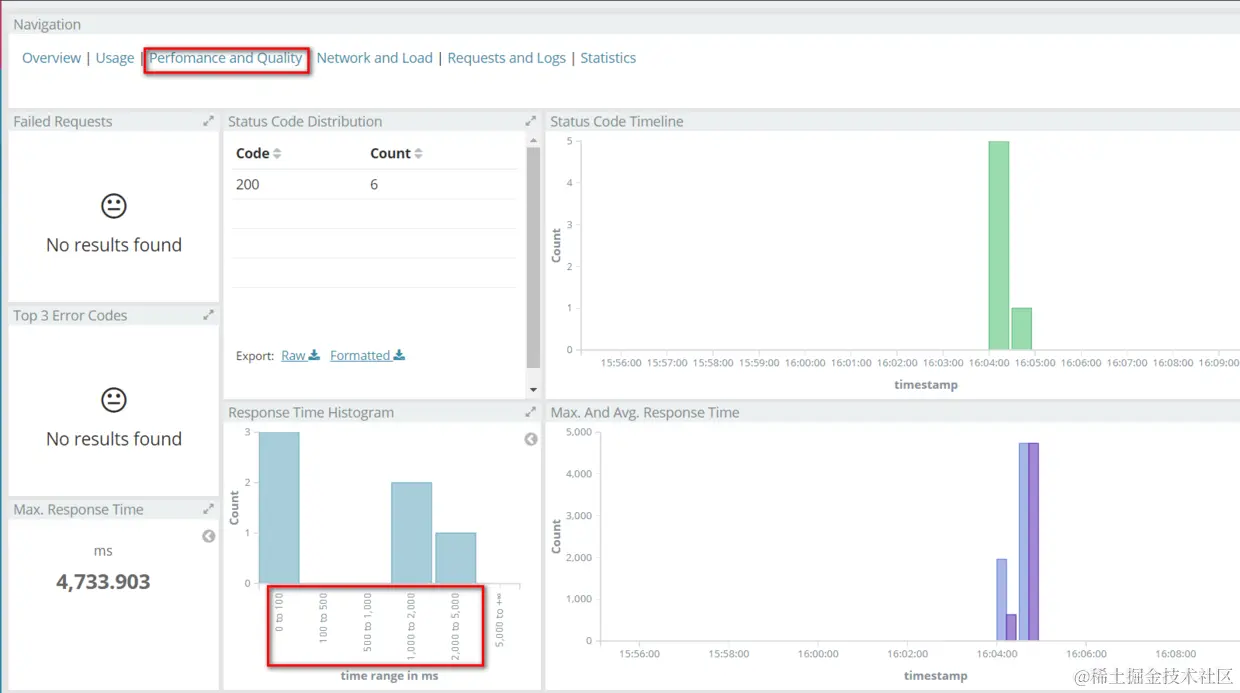This screenshot has height=693, width=1240.
Task: Open the Usage view
Action: (114, 57)
